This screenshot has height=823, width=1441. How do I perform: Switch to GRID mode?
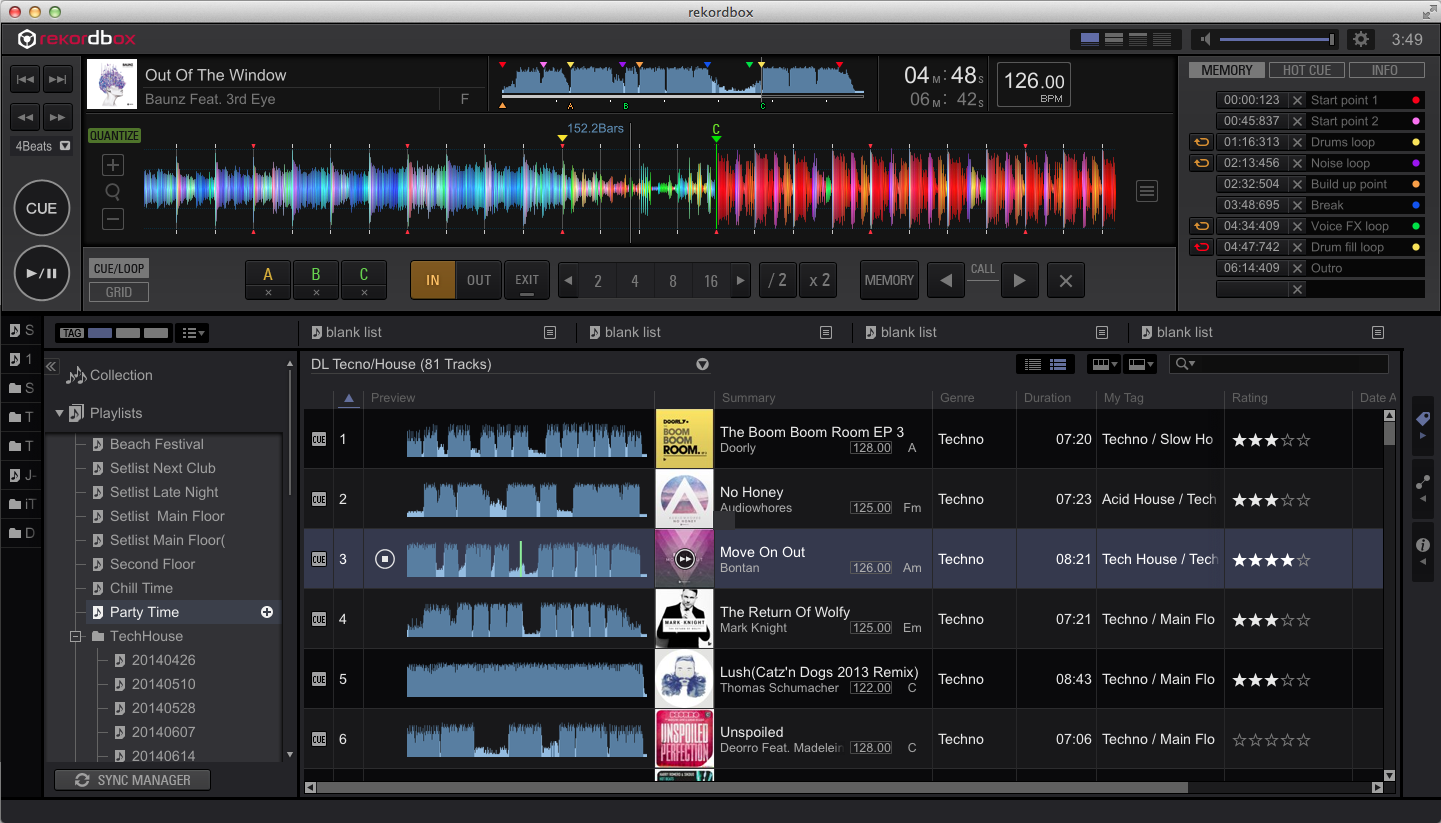pyautogui.click(x=119, y=292)
